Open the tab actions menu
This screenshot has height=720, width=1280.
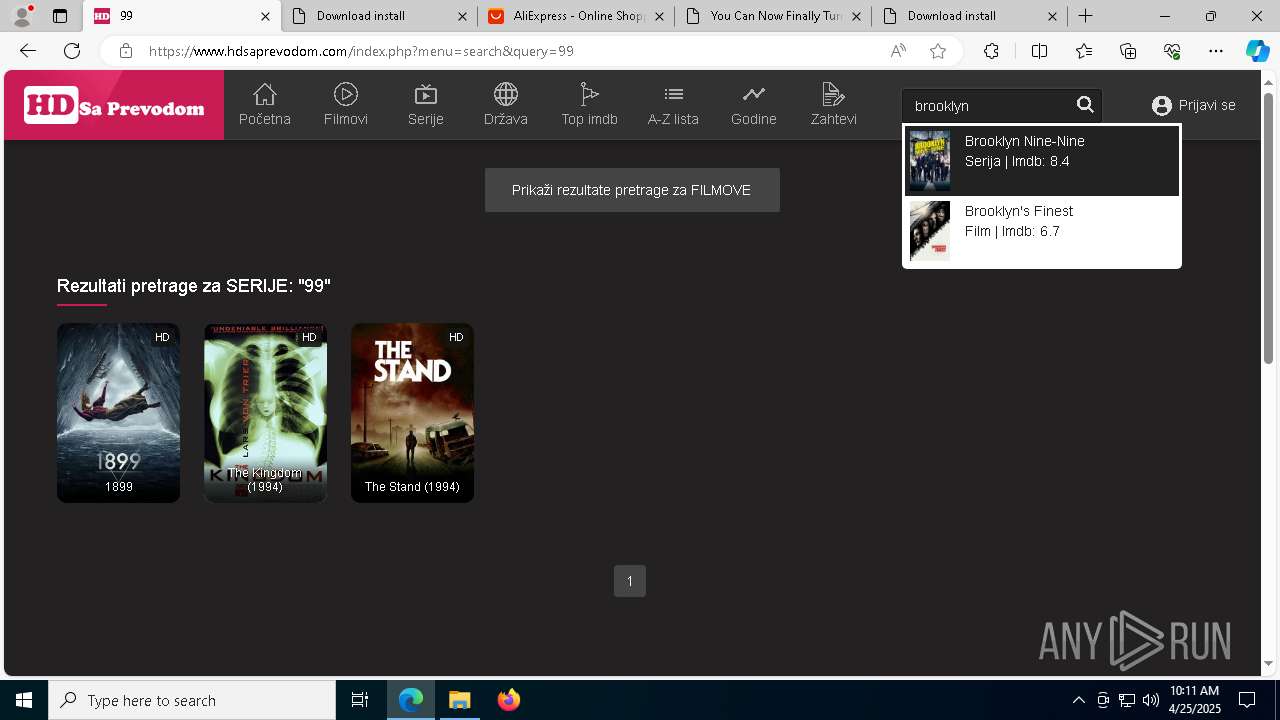pyautogui.click(x=59, y=16)
